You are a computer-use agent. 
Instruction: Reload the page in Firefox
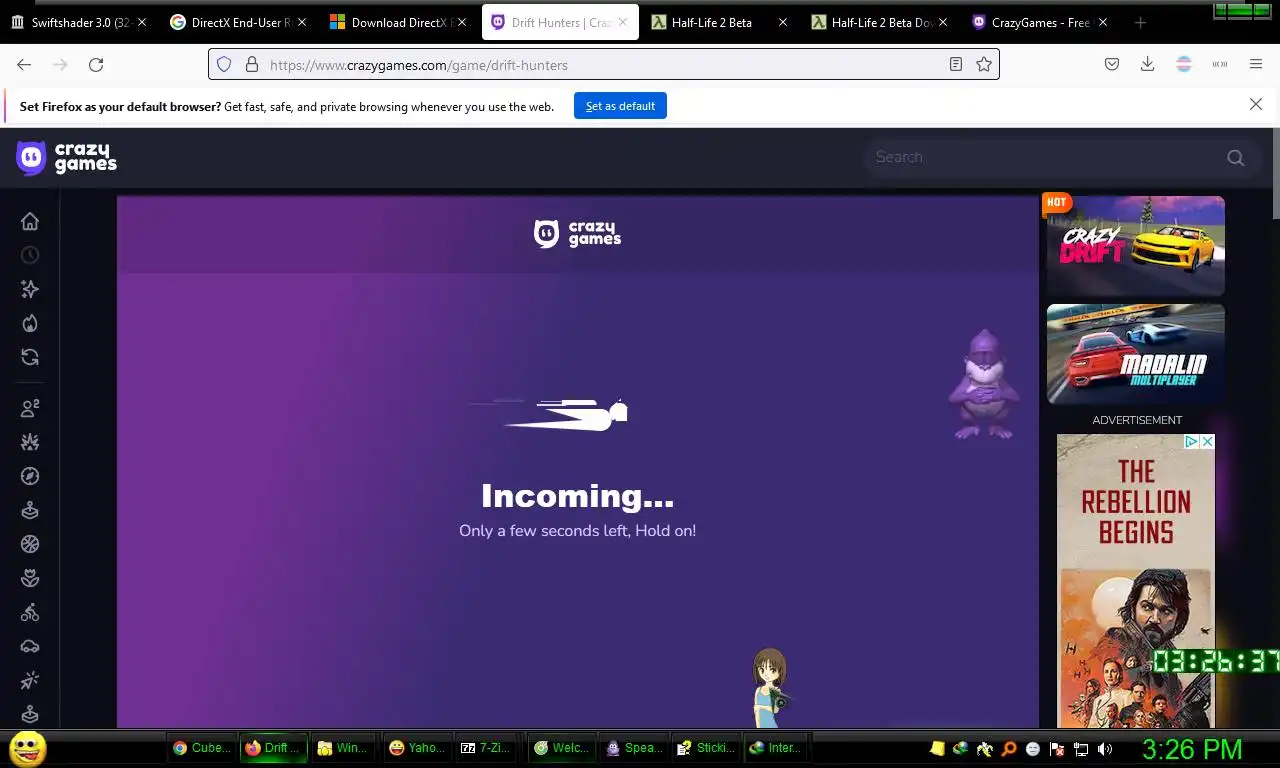click(x=96, y=64)
